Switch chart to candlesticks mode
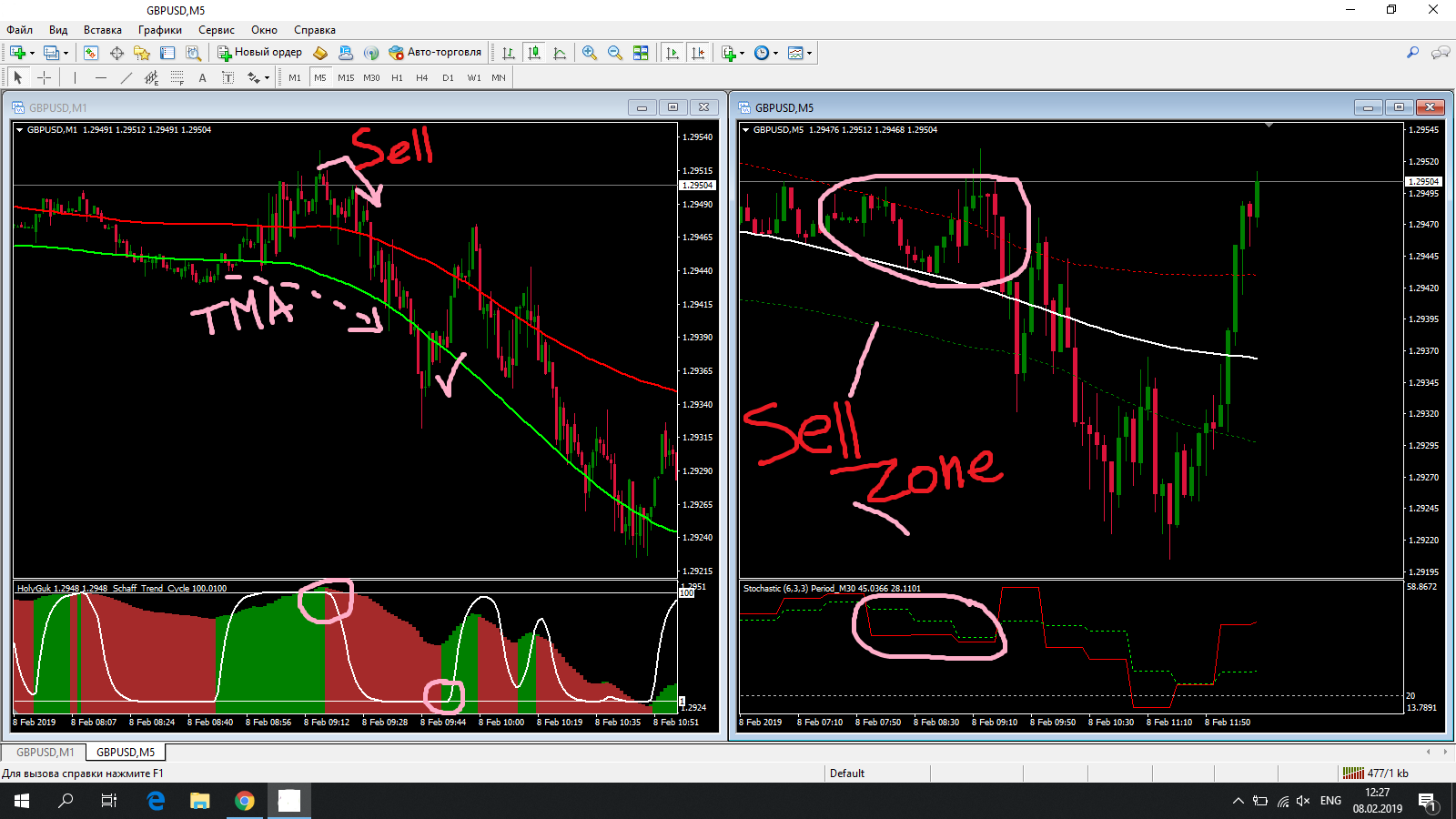Viewport: 1456px width, 819px height. click(x=534, y=53)
